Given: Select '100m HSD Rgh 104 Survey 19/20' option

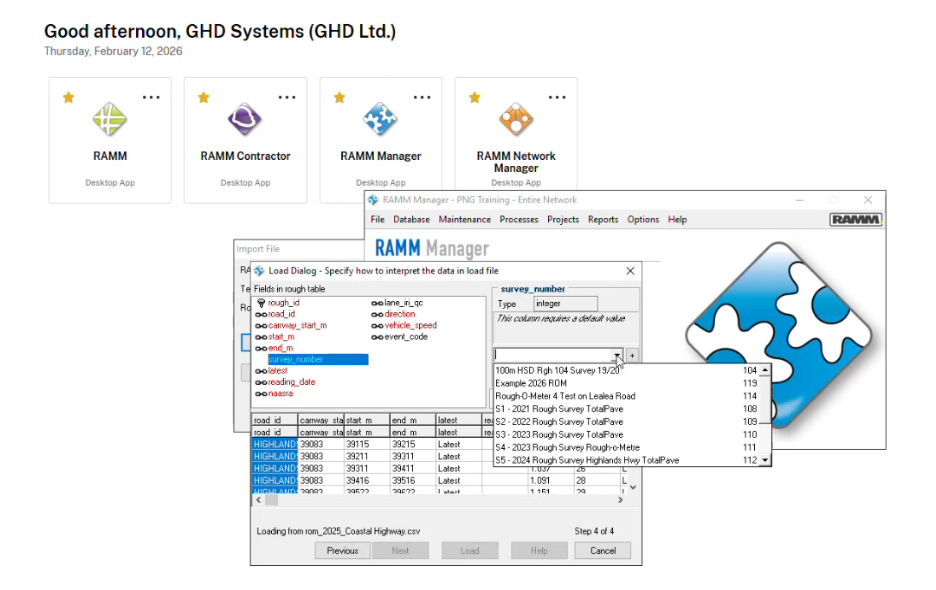Looking at the screenshot, I should coord(626,371).
